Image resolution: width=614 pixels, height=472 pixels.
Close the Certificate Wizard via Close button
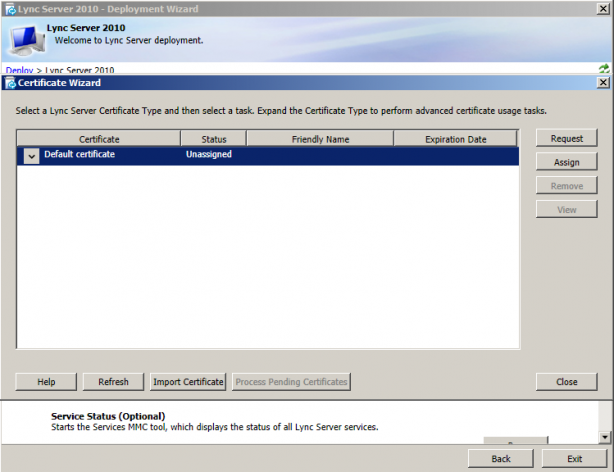point(566,382)
